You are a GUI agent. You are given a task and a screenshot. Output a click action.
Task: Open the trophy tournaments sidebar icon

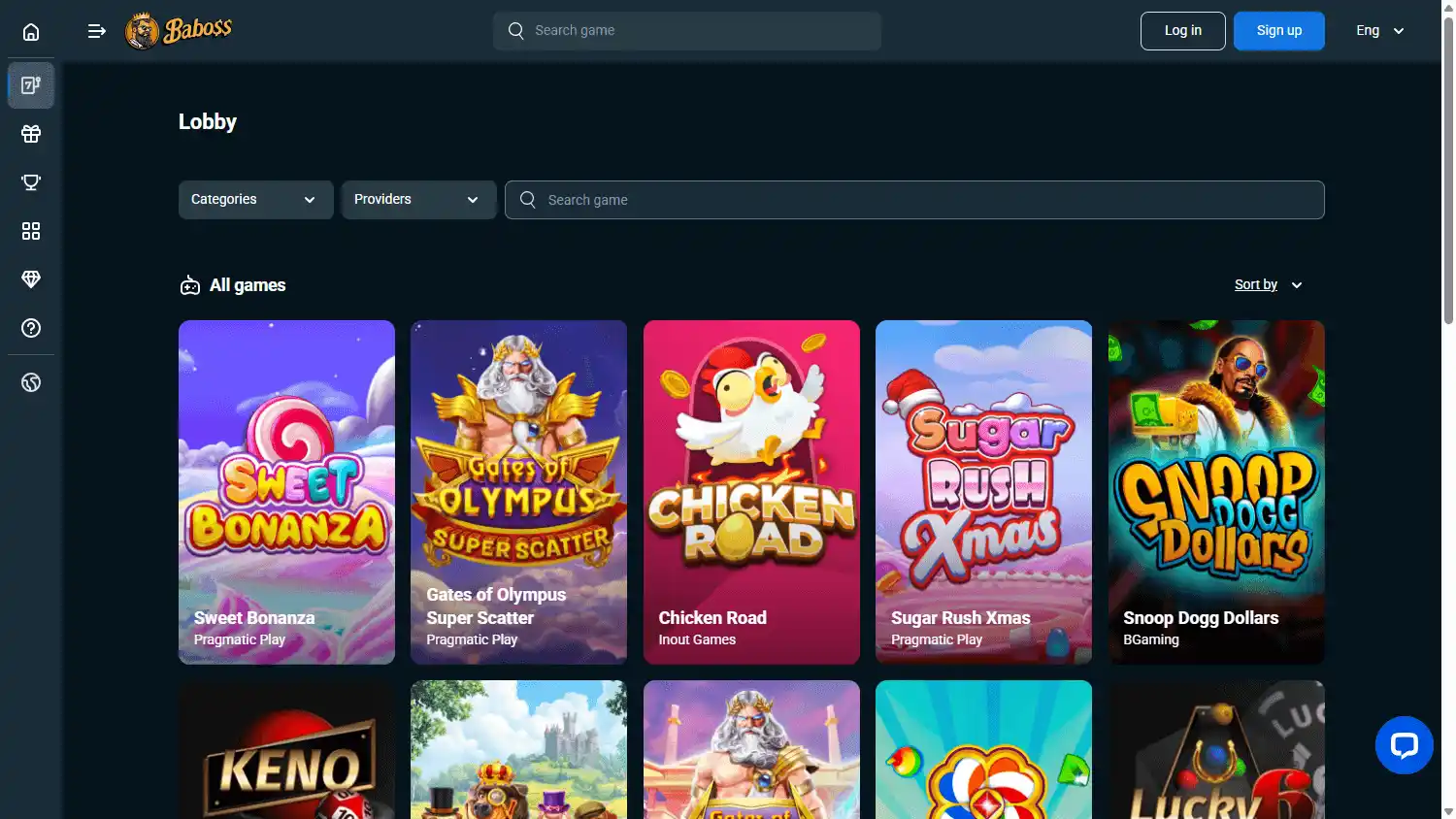(x=31, y=182)
